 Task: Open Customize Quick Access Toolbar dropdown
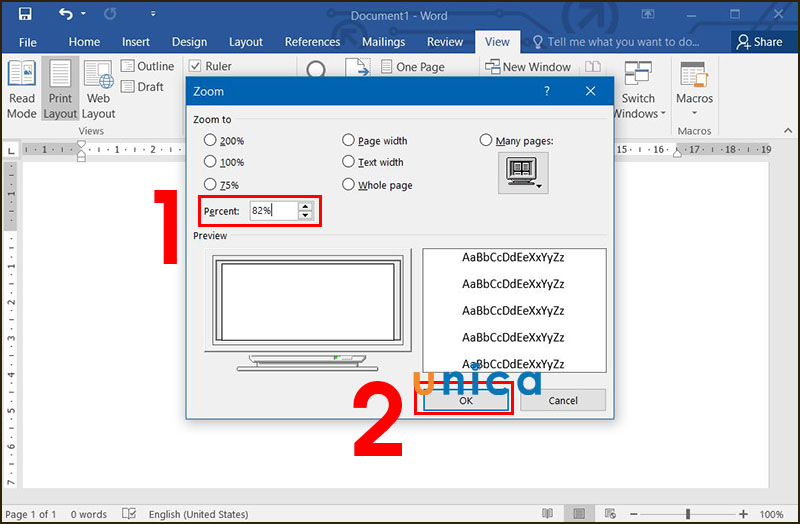click(x=153, y=14)
